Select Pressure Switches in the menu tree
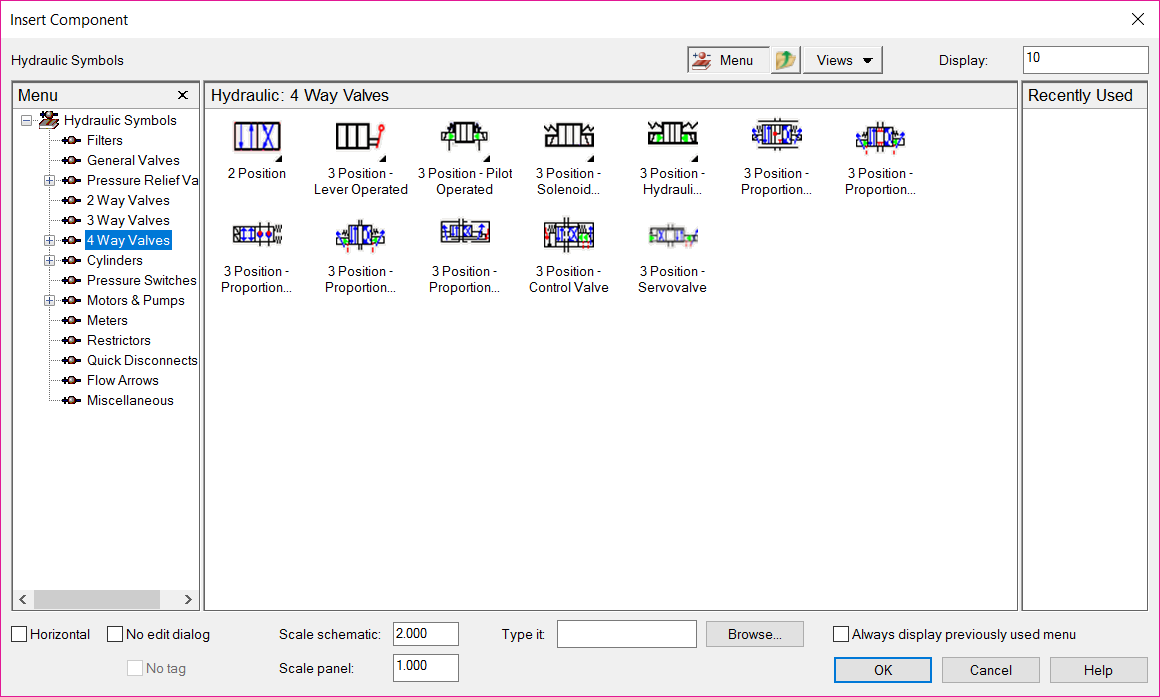 coord(141,280)
